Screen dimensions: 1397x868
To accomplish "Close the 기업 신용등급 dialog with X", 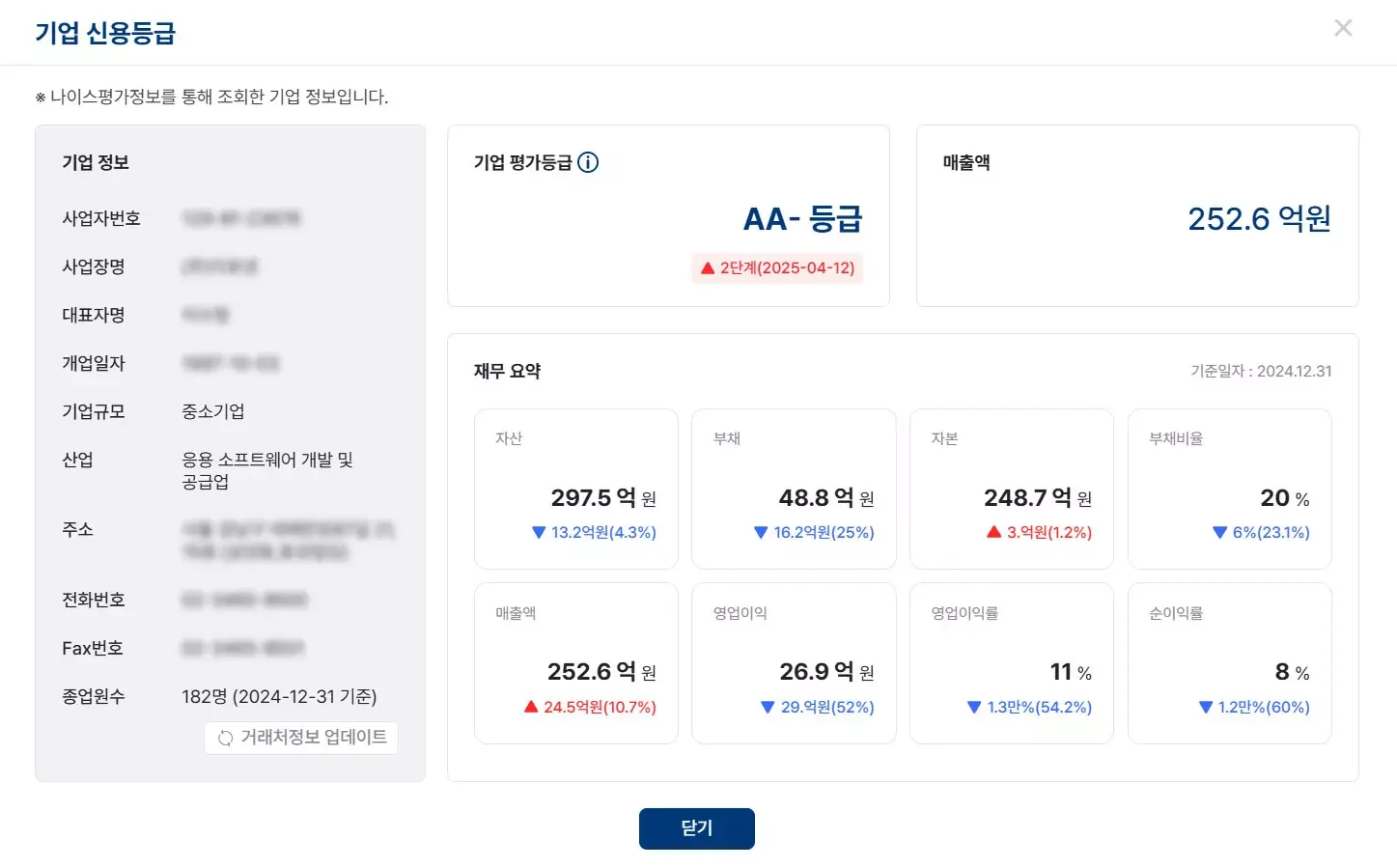I will point(1343,27).
